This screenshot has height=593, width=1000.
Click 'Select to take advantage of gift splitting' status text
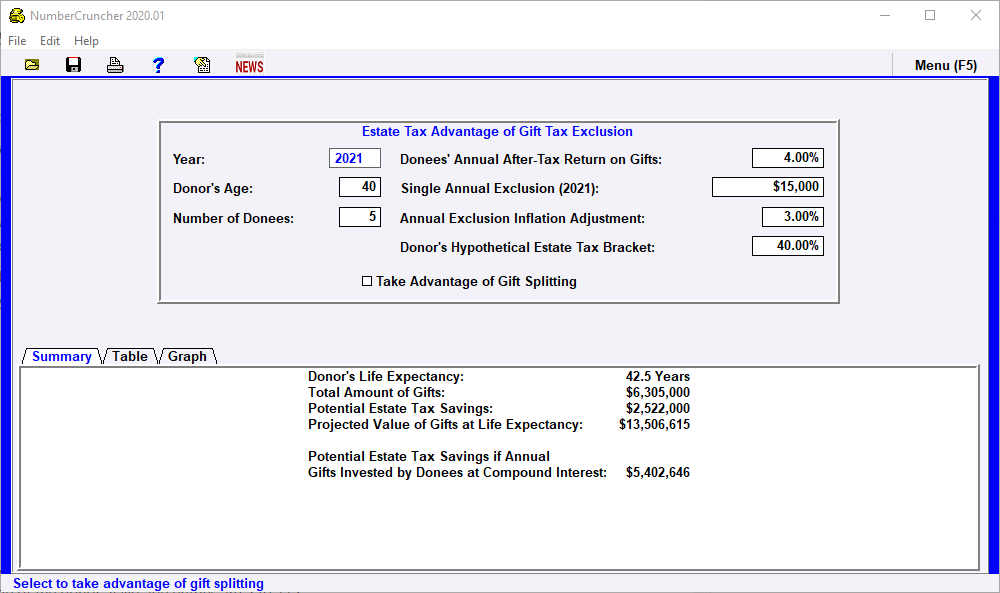pyautogui.click(x=138, y=583)
